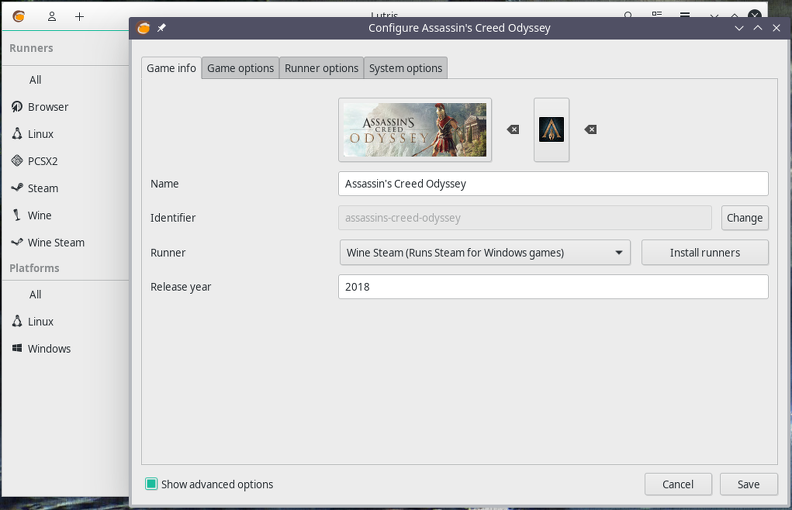Image resolution: width=792 pixels, height=510 pixels.
Task: Switch to the Game options tab
Action: 240,68
